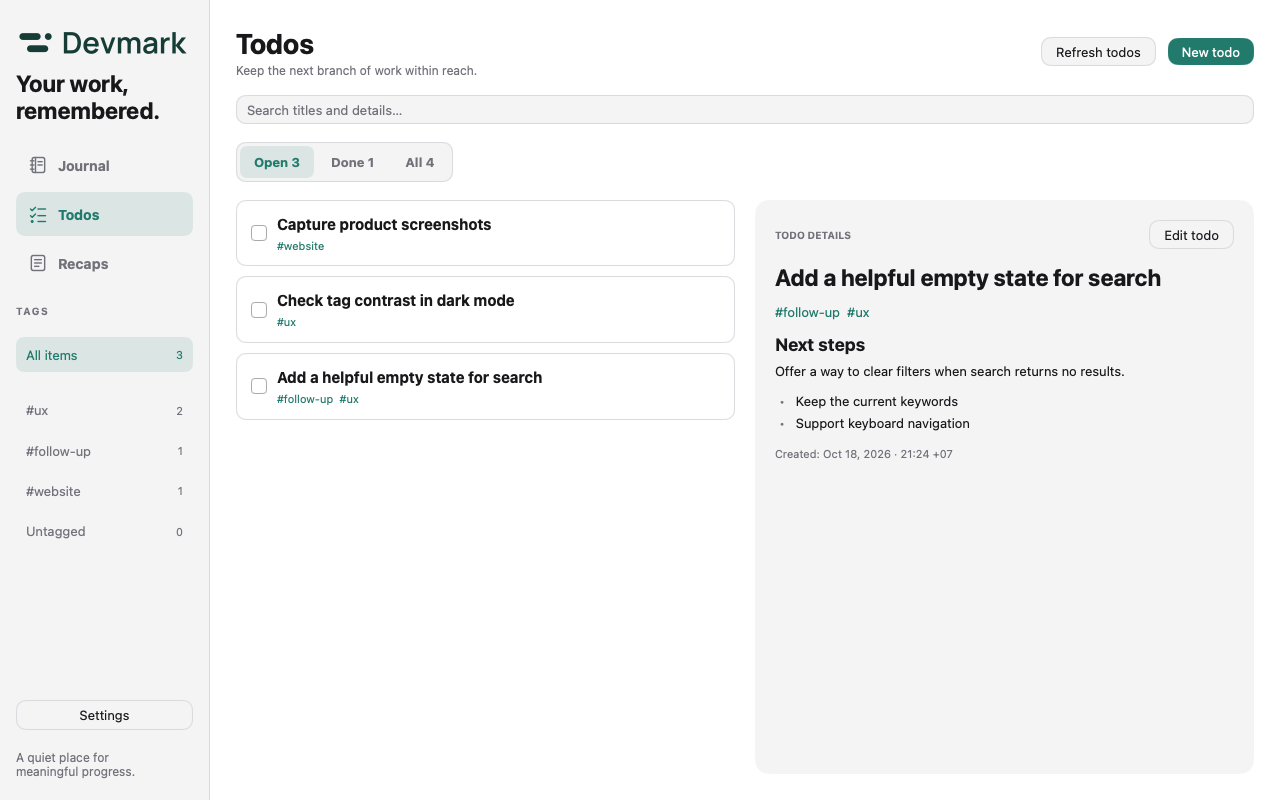Mark the empty state for search todo done
Screen dimensions: 1280x800
[259, 386]
